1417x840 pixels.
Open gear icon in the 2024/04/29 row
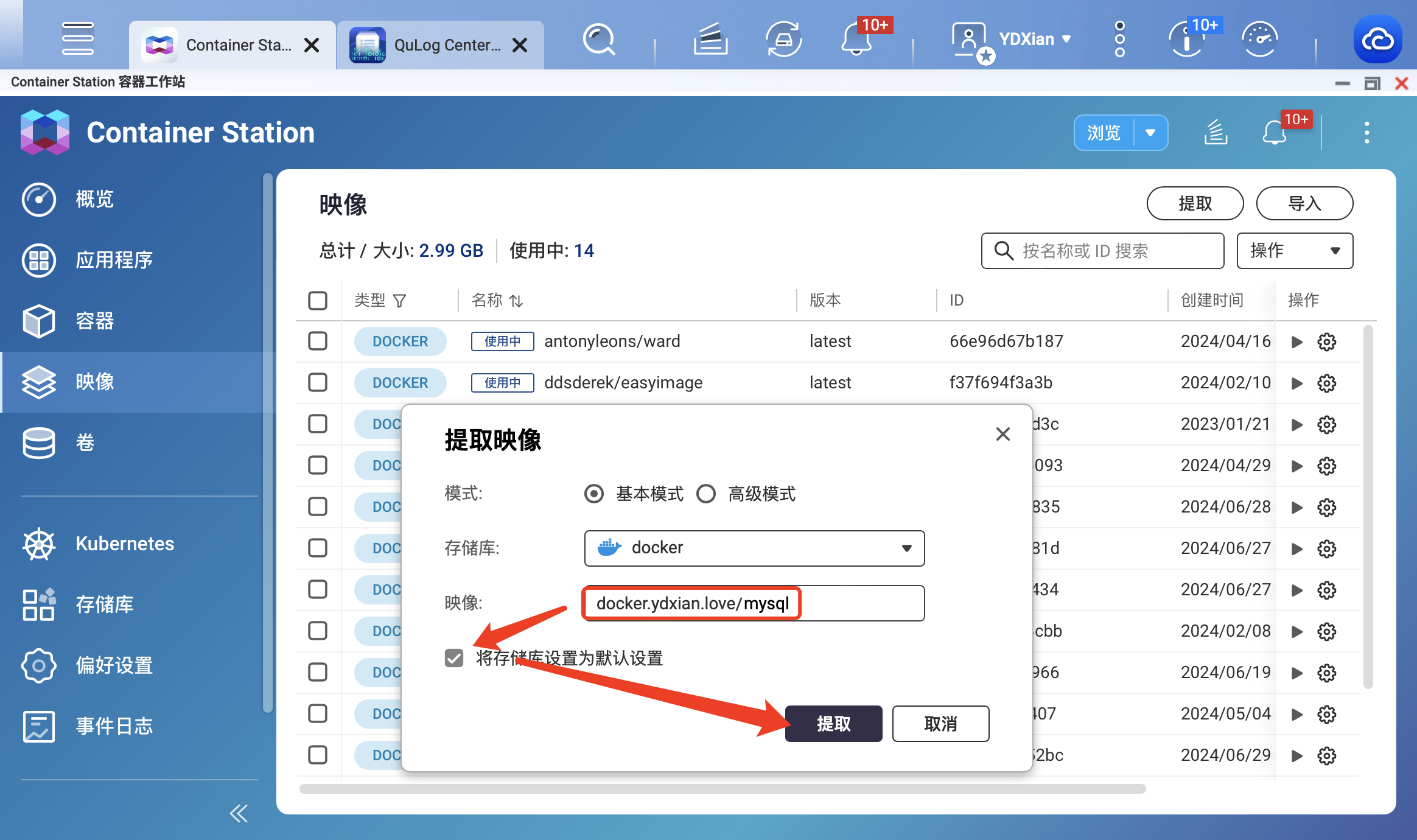pyautogui.click(x=1326, y=466)
